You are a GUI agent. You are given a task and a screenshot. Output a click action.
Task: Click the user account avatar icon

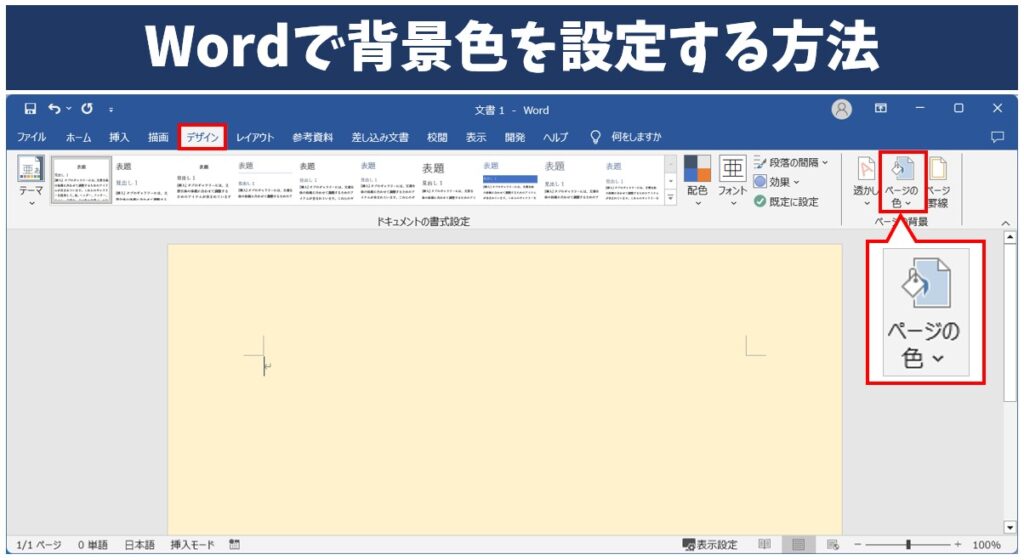point(841,109)
